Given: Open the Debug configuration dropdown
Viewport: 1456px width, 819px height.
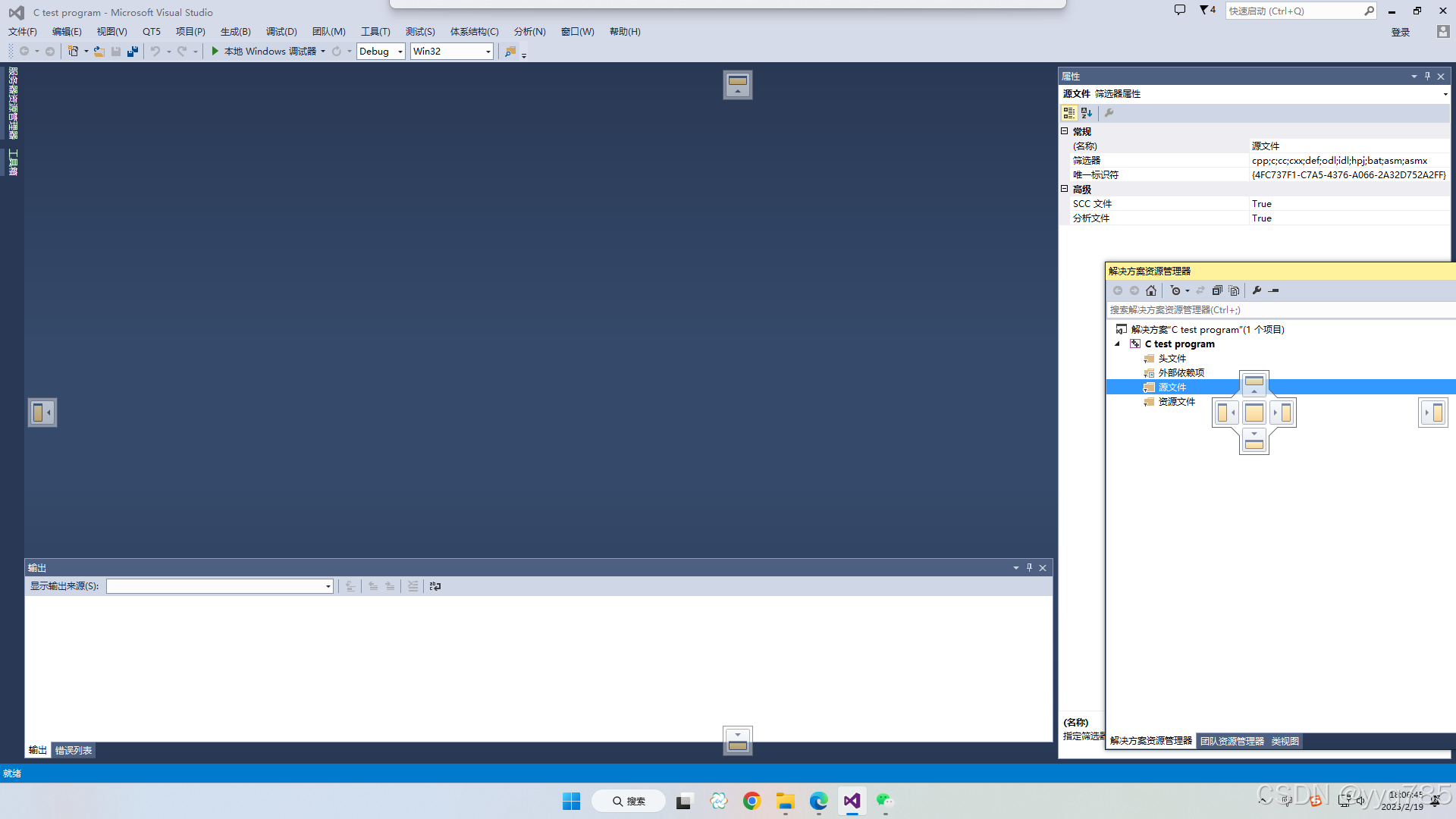Looking at the screenshot, I should point(400,51).
